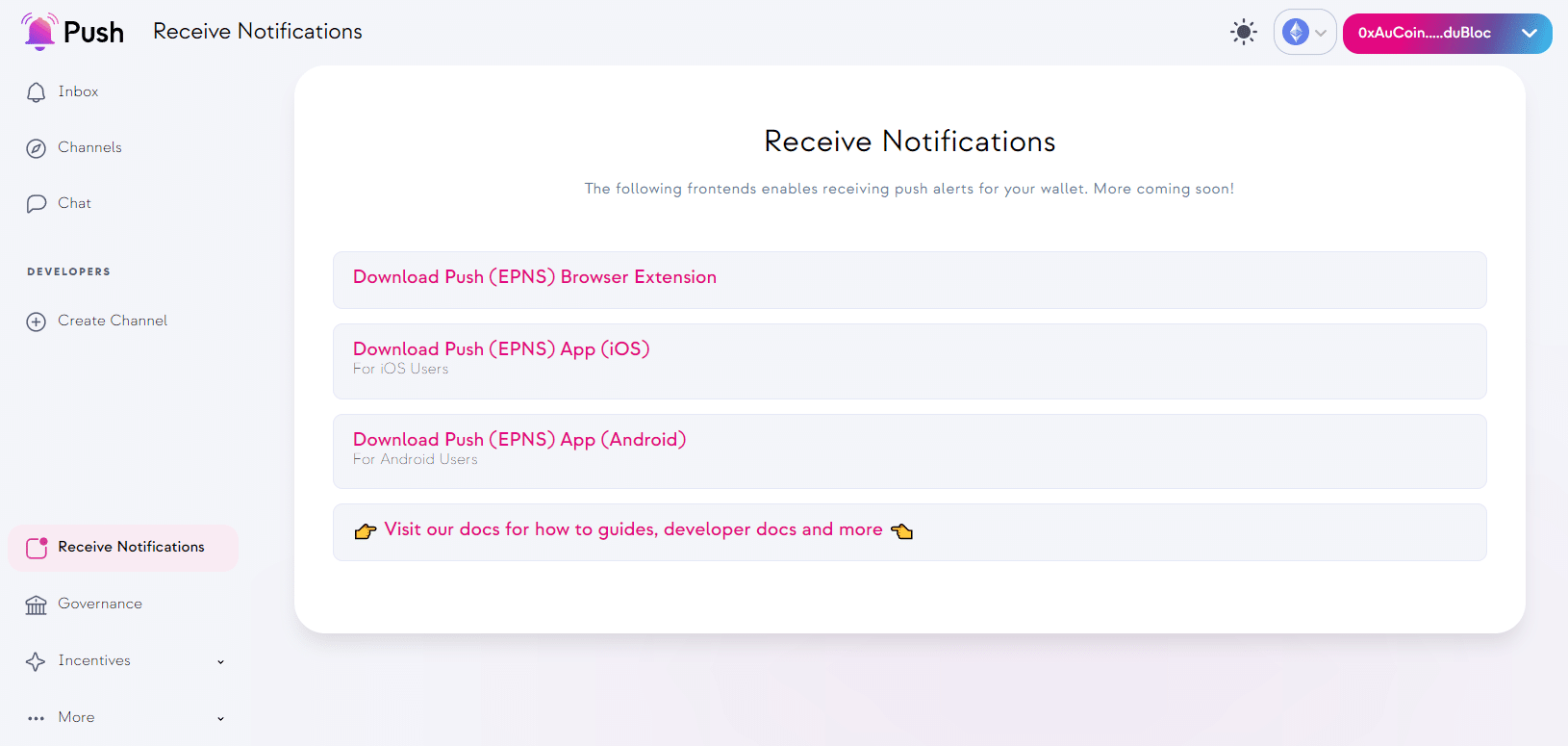Click the 'For Android Users' subtitle
This screenshot has width=1568, height=746.
click(x=415, y=460)
